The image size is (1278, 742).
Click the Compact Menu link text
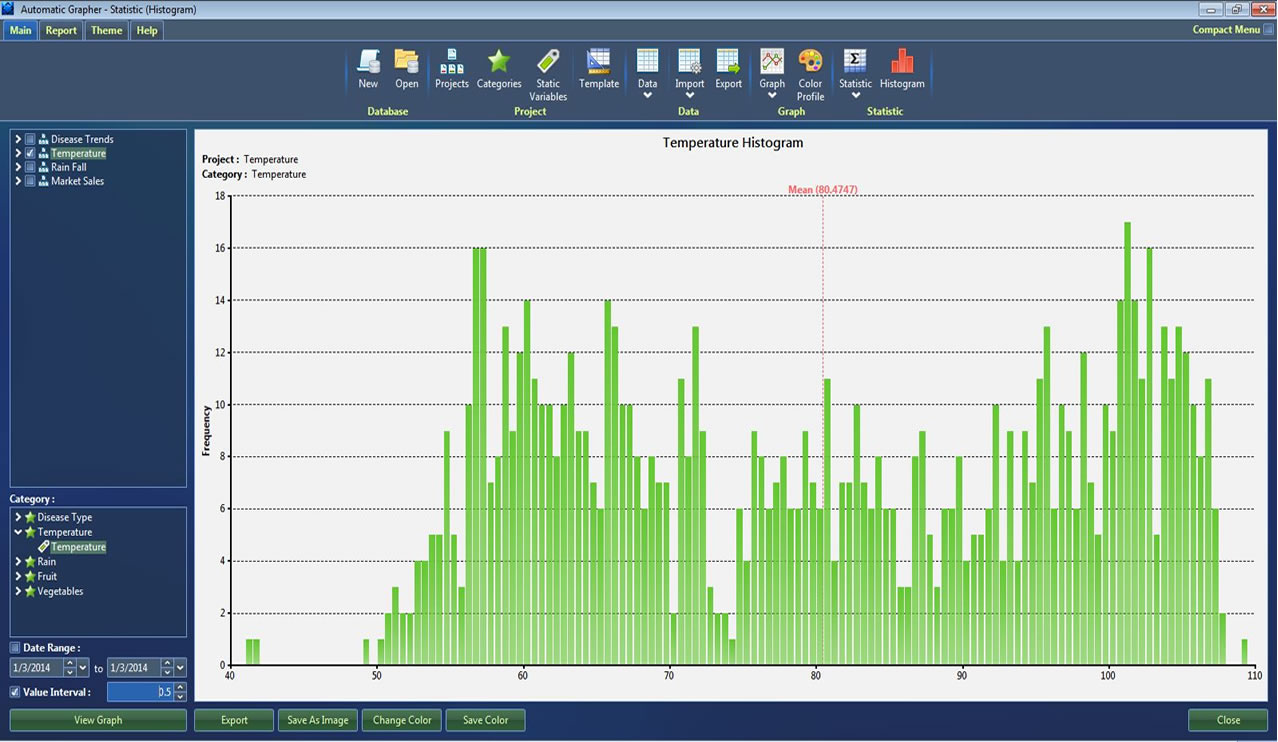(1226, 30)
